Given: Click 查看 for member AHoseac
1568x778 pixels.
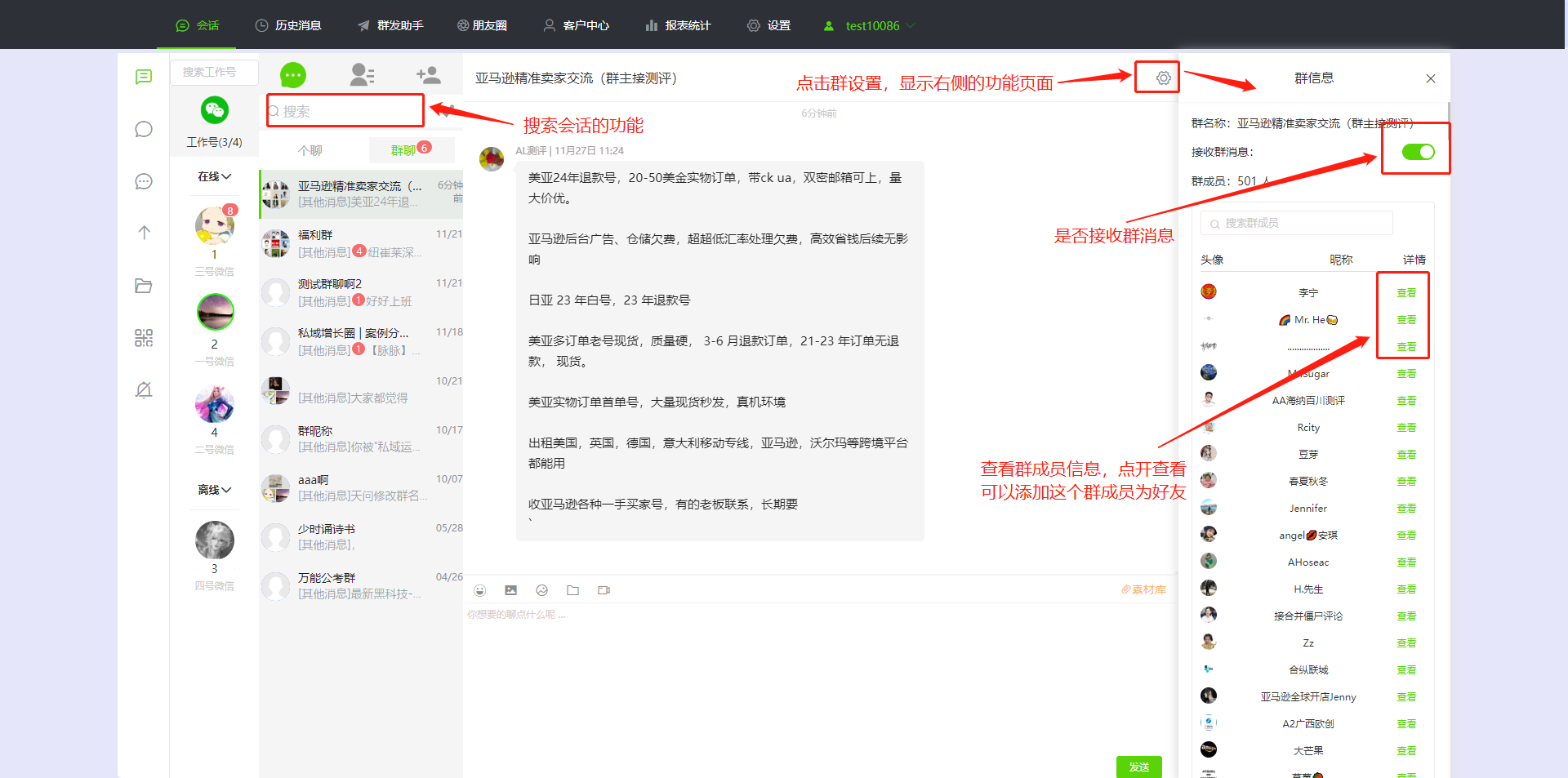Looking at the screenshot, I should (x=1406, y=562).
